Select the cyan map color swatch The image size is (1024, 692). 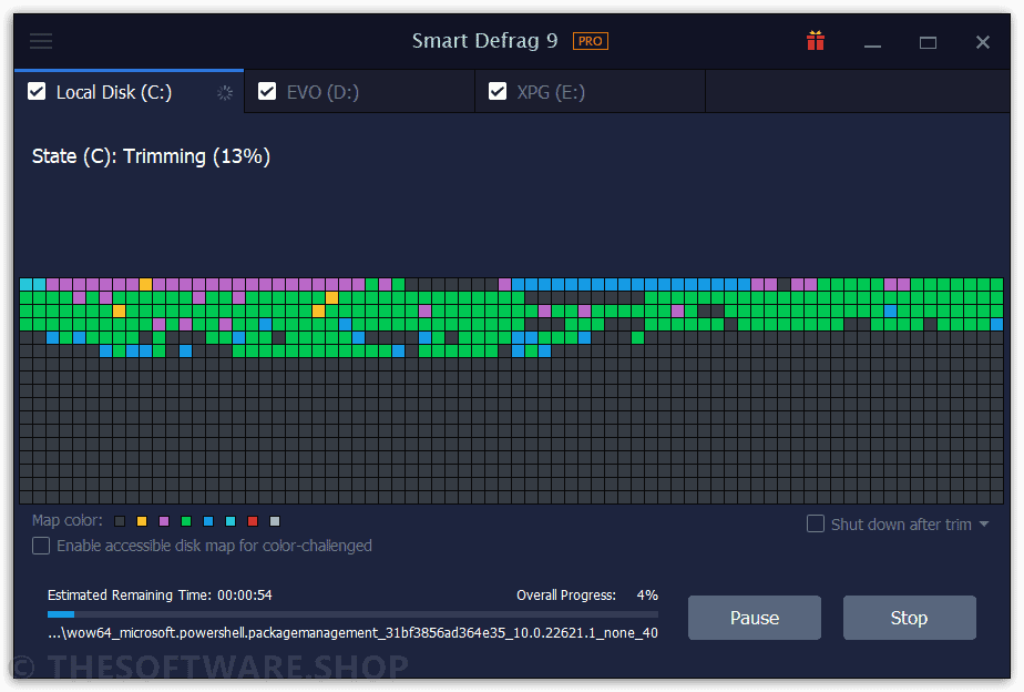point(231,521)
